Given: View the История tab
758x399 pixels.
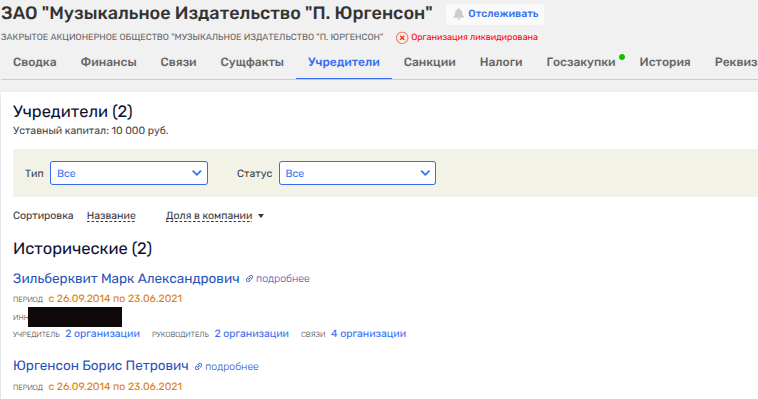Looking at the screenshot, I should [x=665, y=62].
